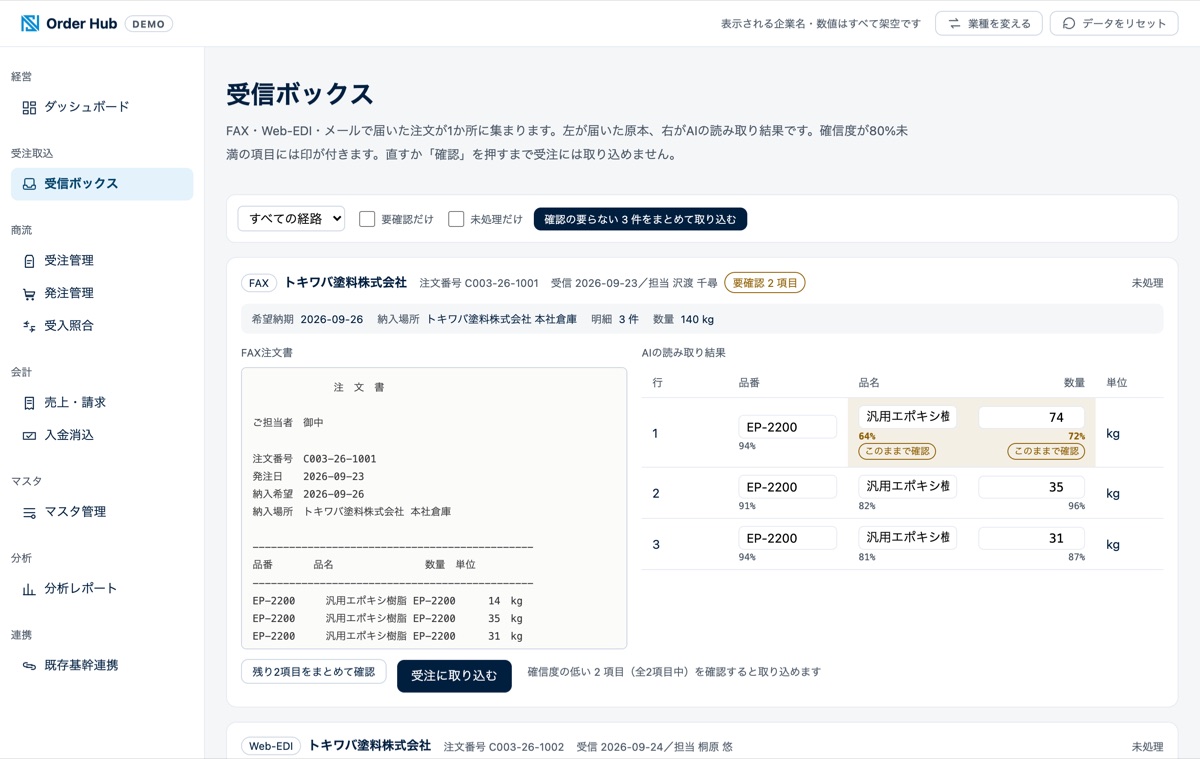Click 残り2項目をまとめて確認 button
The height and width of the screenshot is (759, 1200).
click(x=314, y=671)
